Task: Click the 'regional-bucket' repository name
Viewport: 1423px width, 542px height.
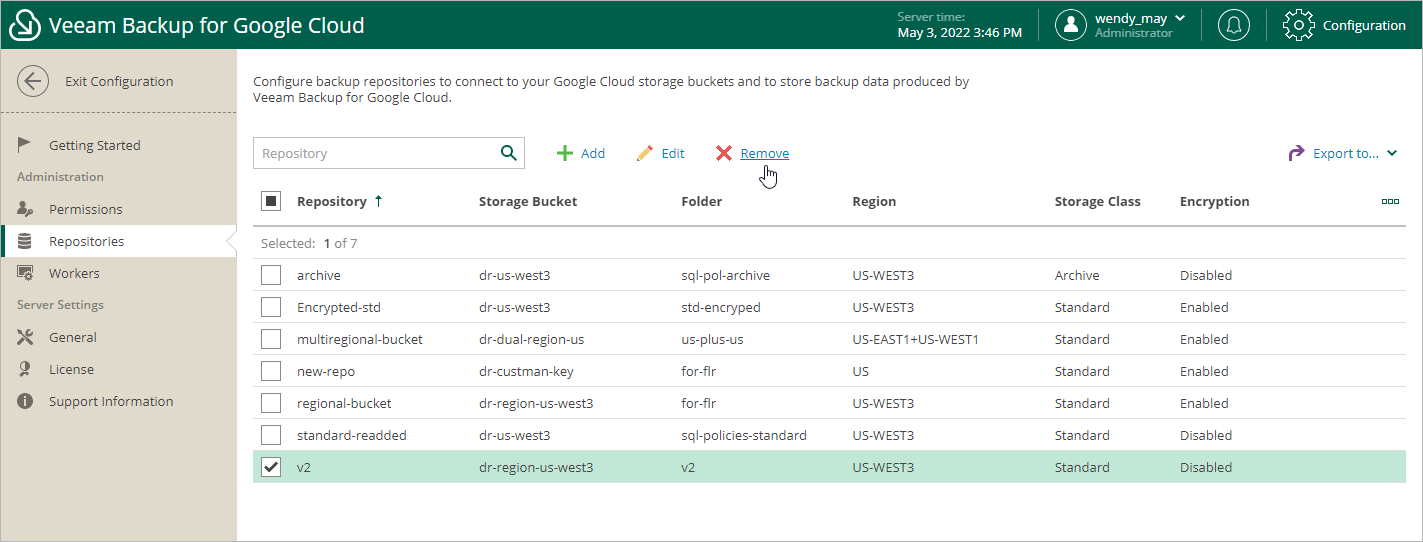Action: (344, 403)
